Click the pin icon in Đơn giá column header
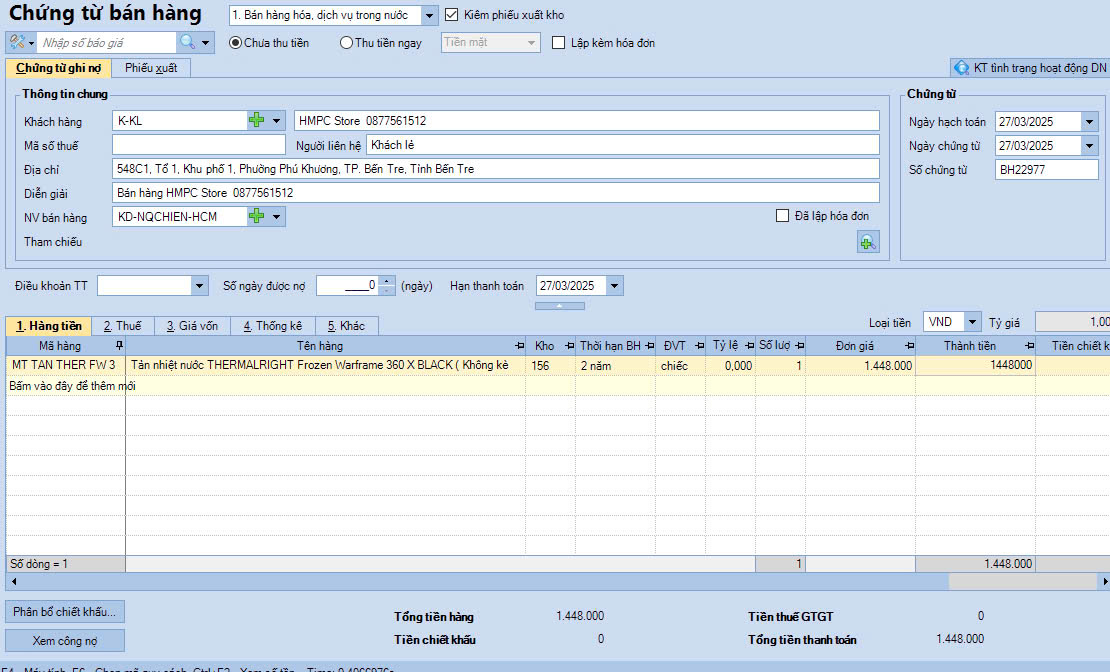The height and width of the screenshot is (672, 1110). 907,346
